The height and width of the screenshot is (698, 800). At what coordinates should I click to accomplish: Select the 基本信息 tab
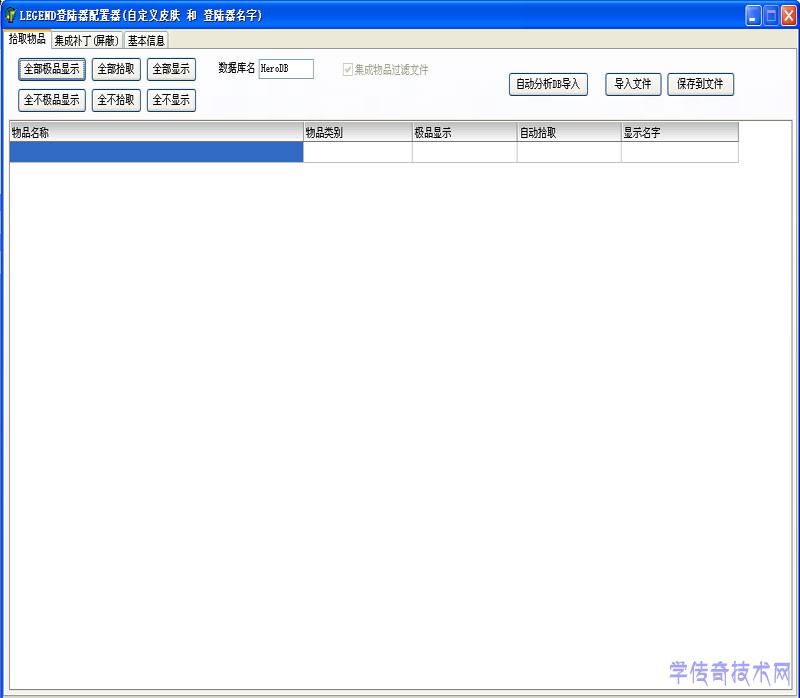146,41
